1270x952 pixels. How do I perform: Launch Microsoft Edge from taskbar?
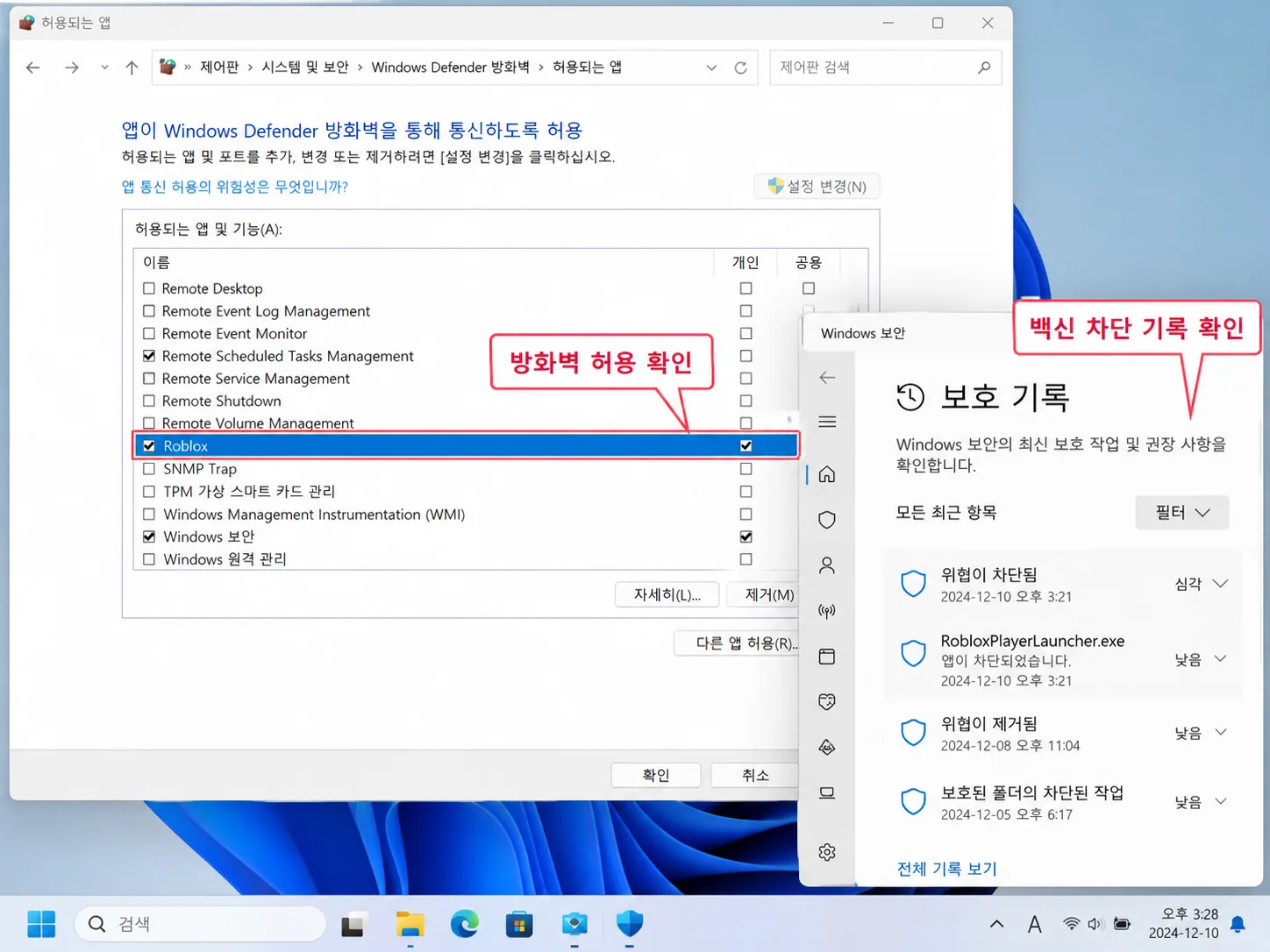pos(465,924)
